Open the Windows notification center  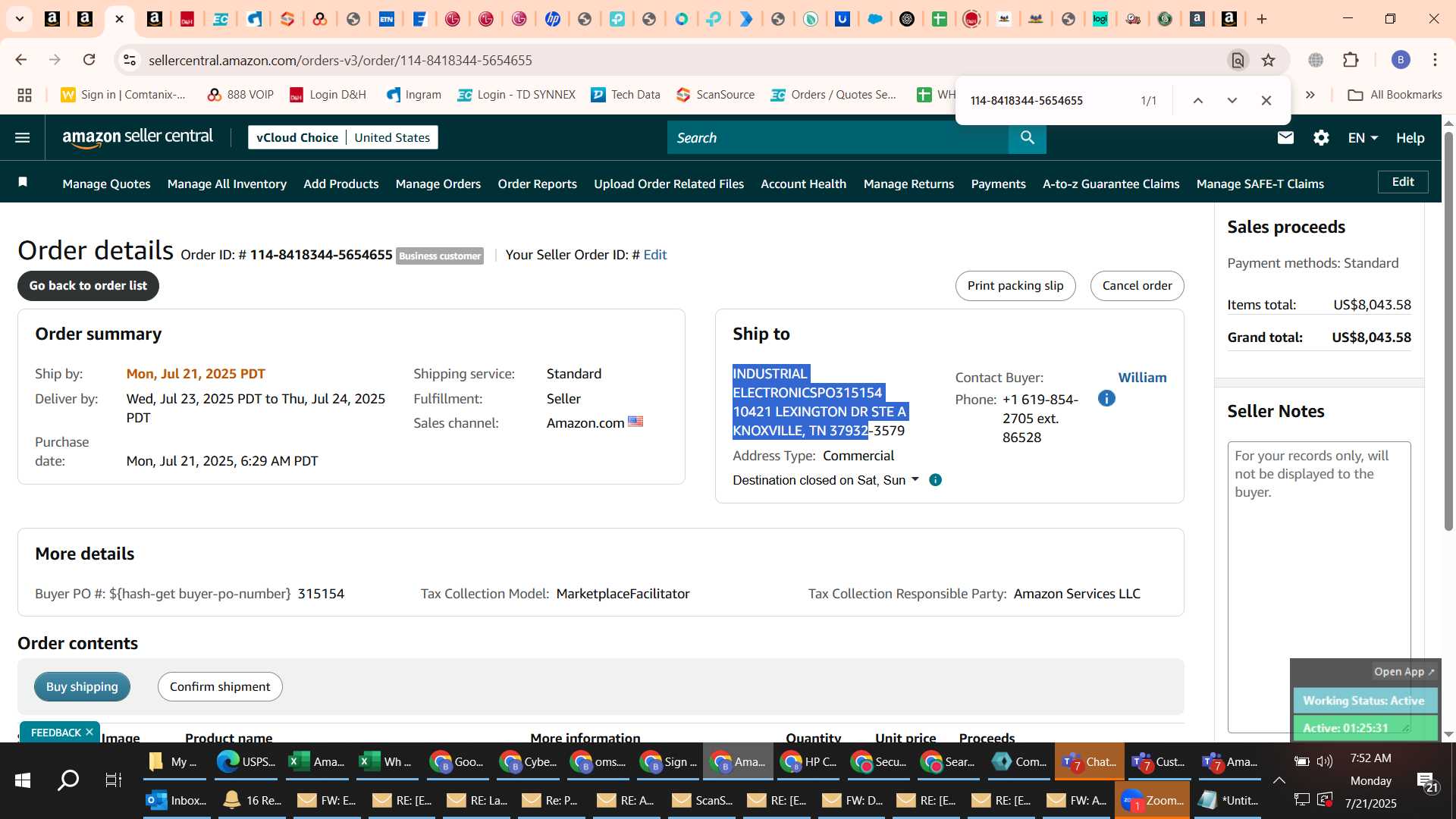tap(1428, 780)
